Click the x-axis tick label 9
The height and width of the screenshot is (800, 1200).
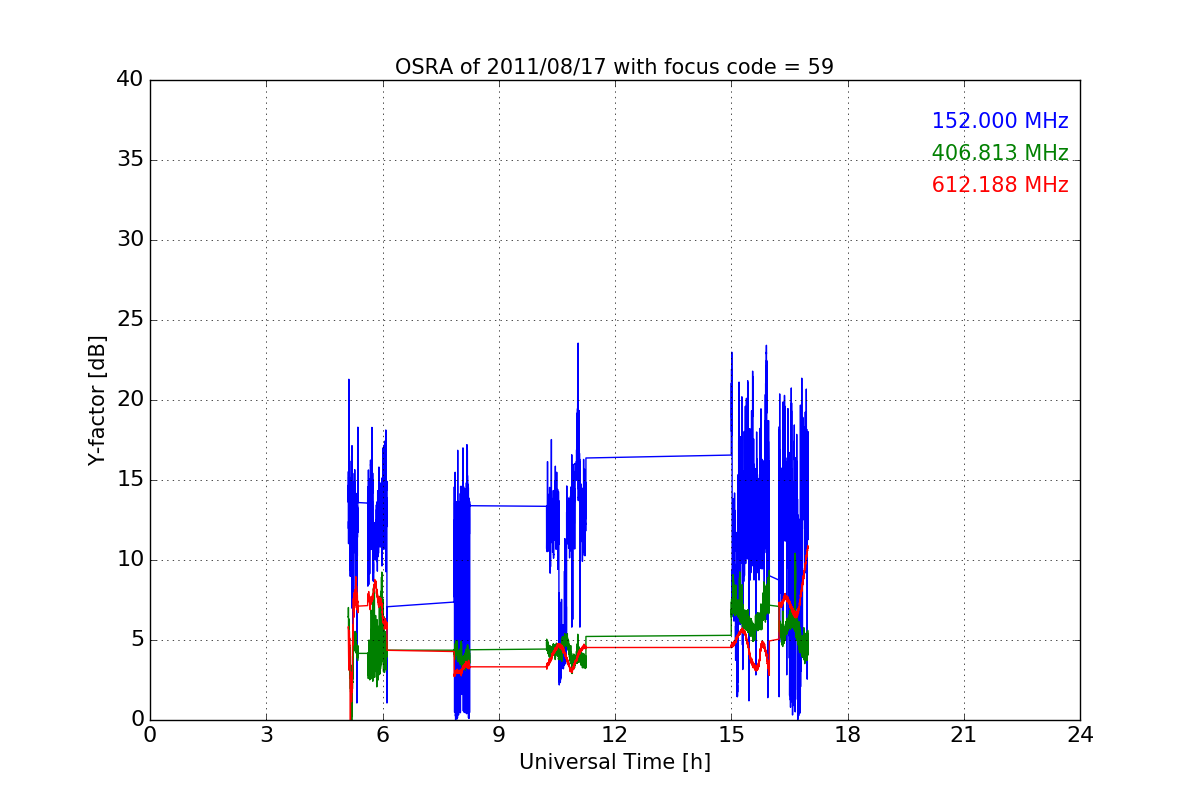(x=499, y=735)
